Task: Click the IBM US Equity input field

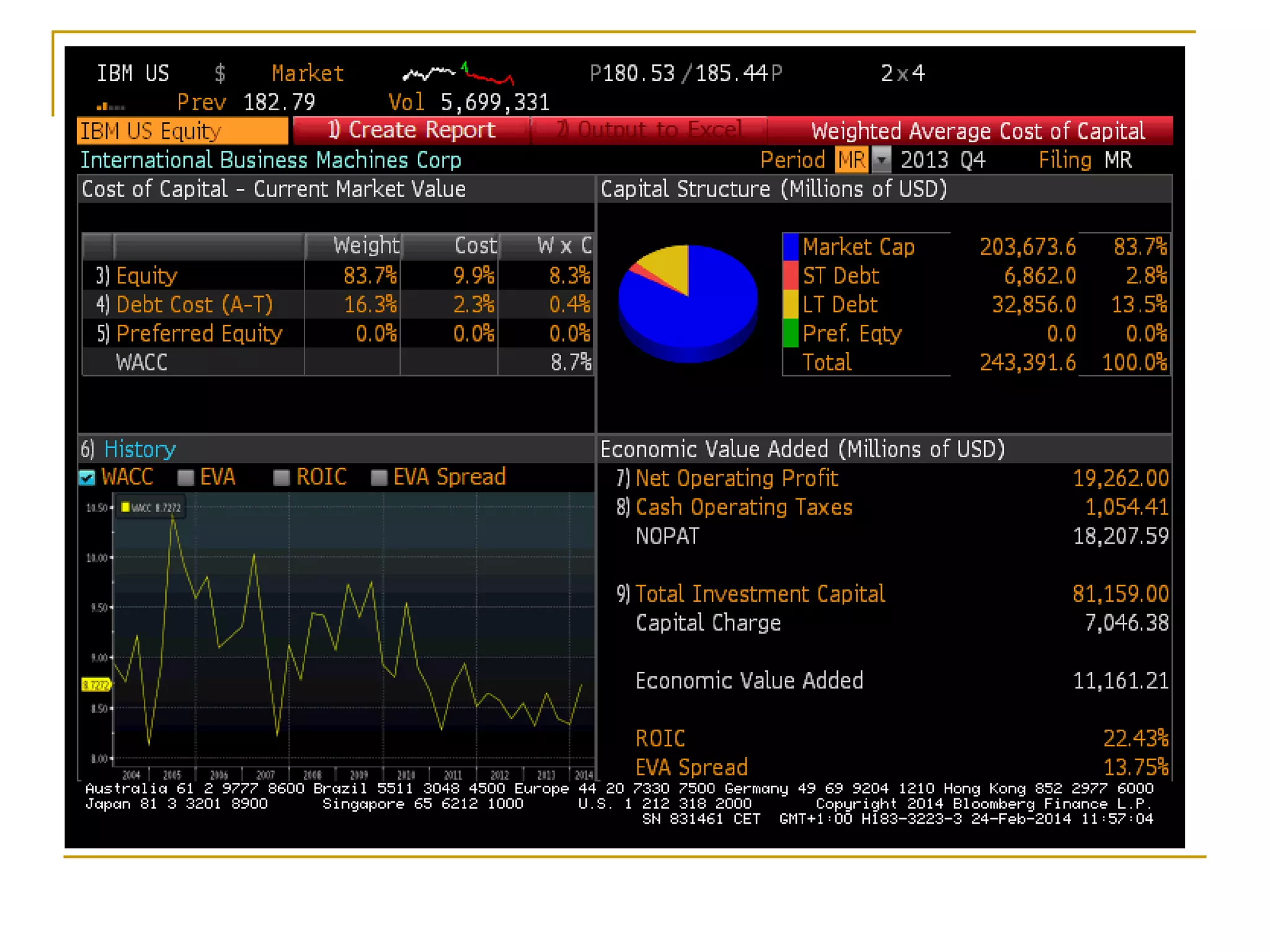Action: 182,131
